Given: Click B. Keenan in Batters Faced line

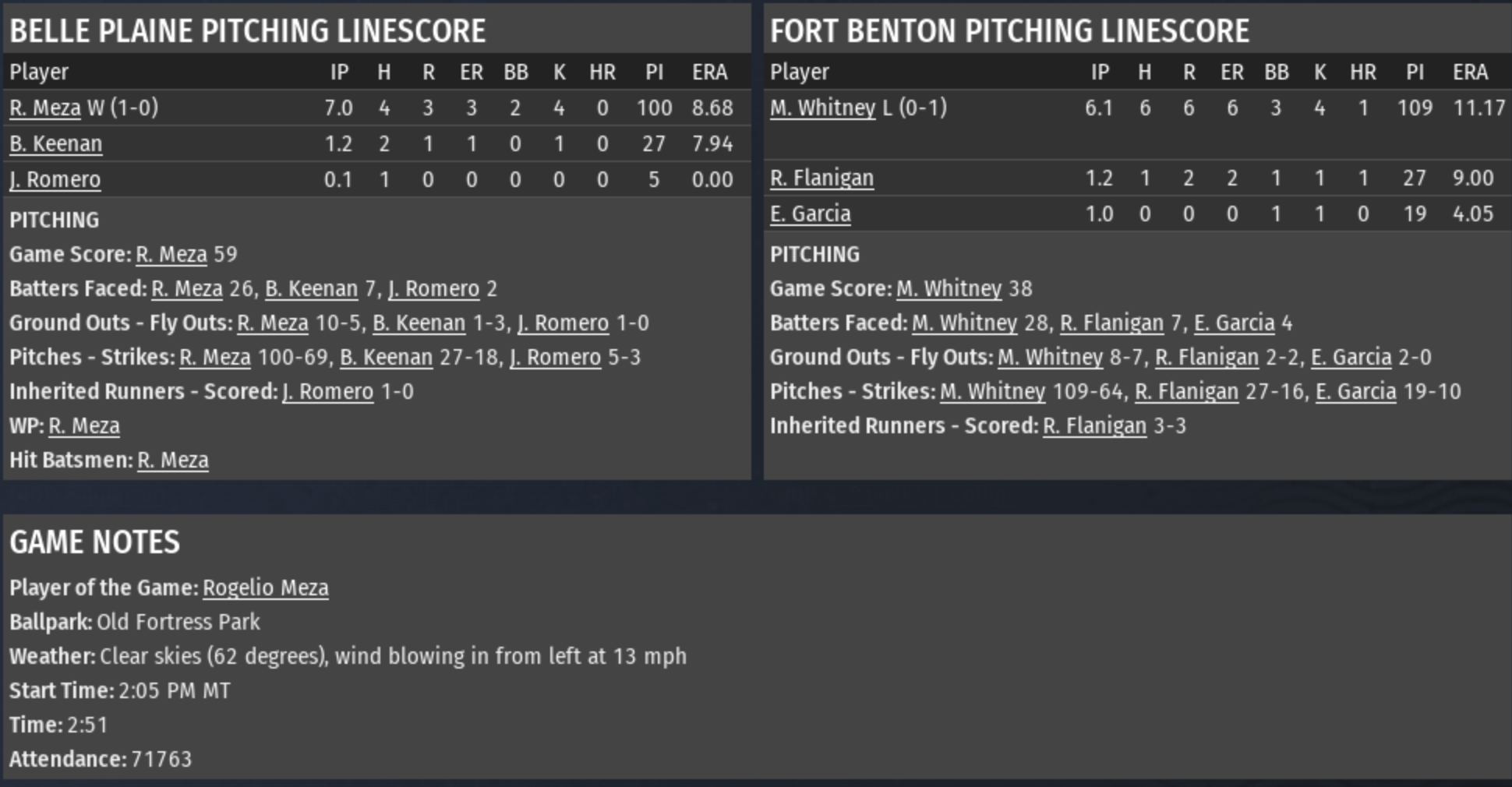Looking at the screenshot, I should [311, 288].
